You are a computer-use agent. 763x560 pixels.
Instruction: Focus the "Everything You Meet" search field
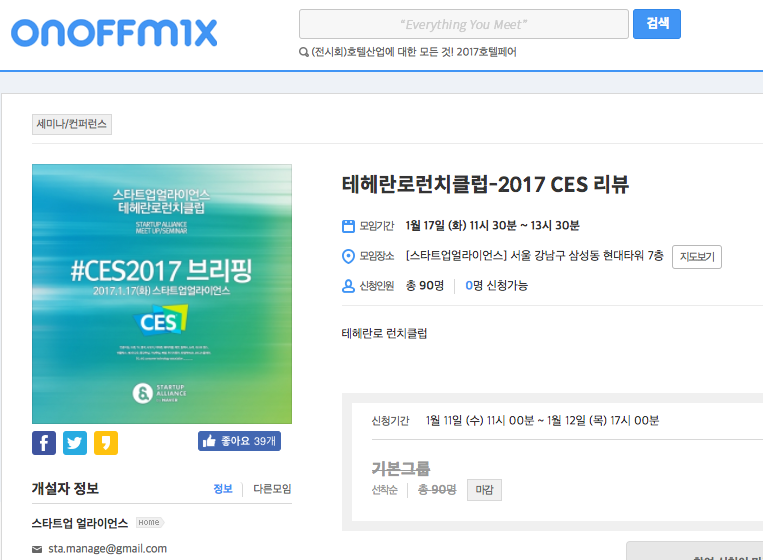[x=463, y=24]
